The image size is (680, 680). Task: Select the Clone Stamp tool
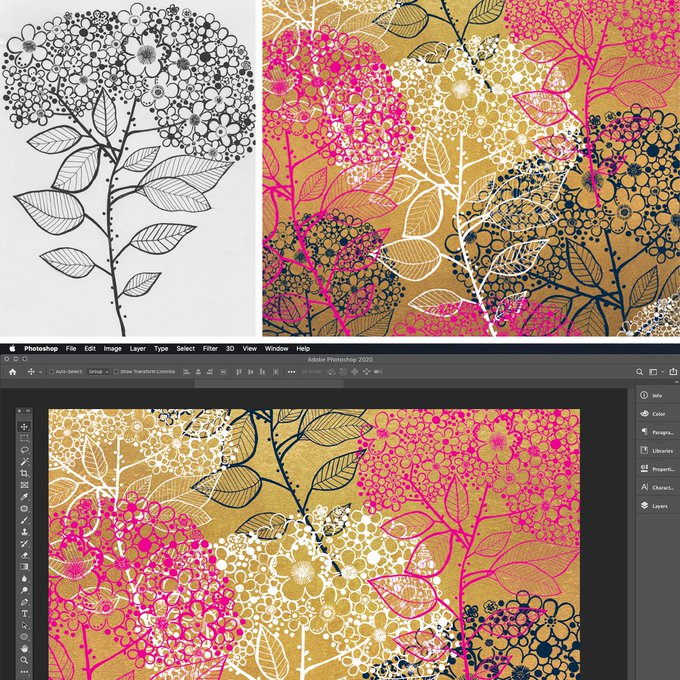point(24,532)
